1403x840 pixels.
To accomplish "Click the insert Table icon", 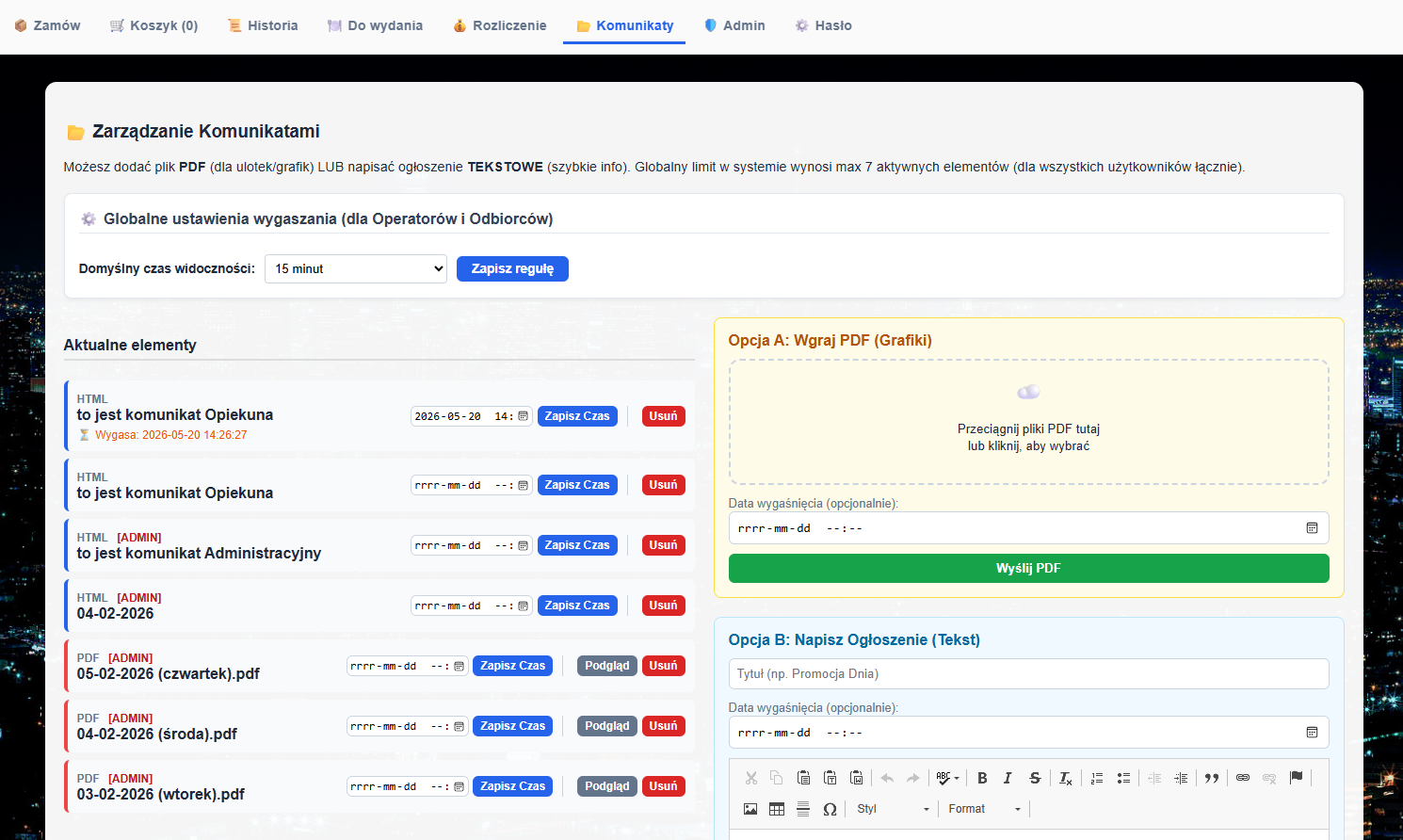I will [x=777, y=809].
